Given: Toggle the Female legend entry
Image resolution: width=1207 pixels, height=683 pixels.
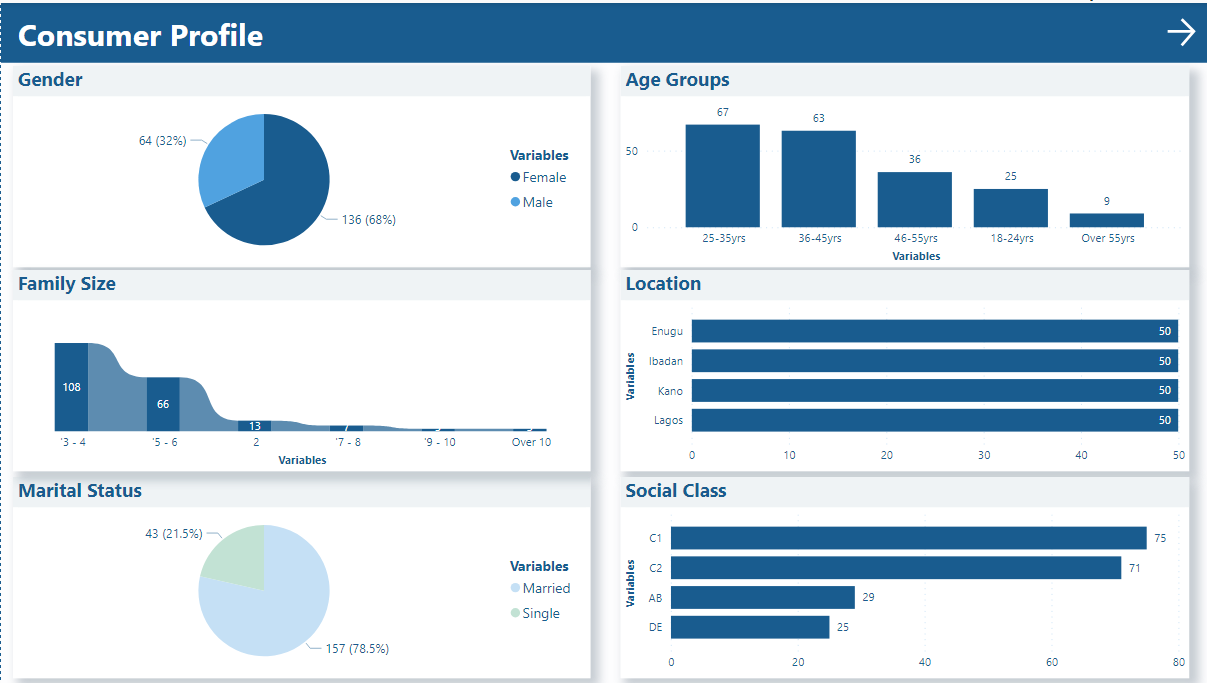Looking at the screenshot, I should [x=540, y=177].
